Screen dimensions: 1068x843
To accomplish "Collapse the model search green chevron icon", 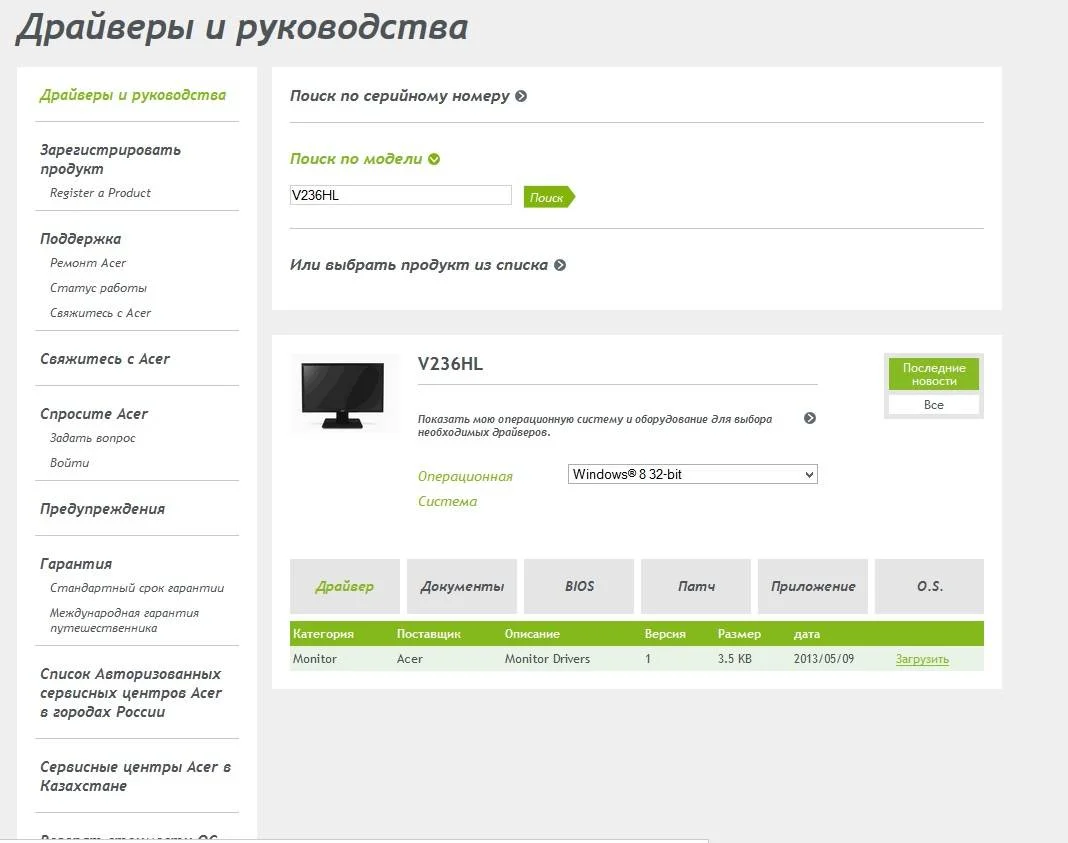I will click(434, 159).
